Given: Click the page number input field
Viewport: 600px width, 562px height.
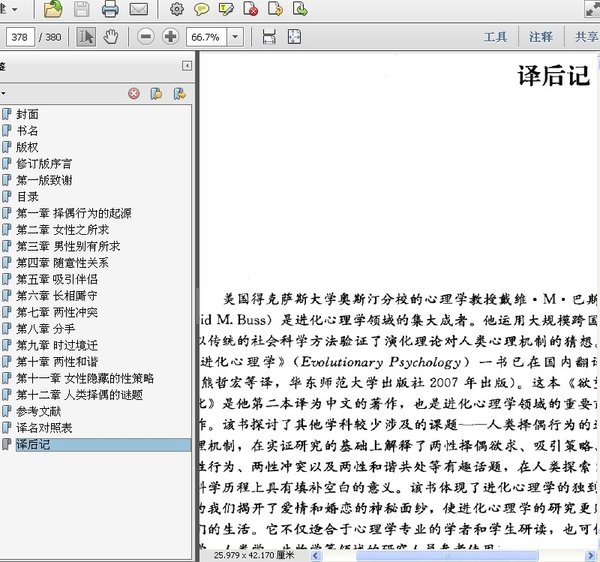Looking at the screenshot, I should pyautogui.click(x=18, y=37).
